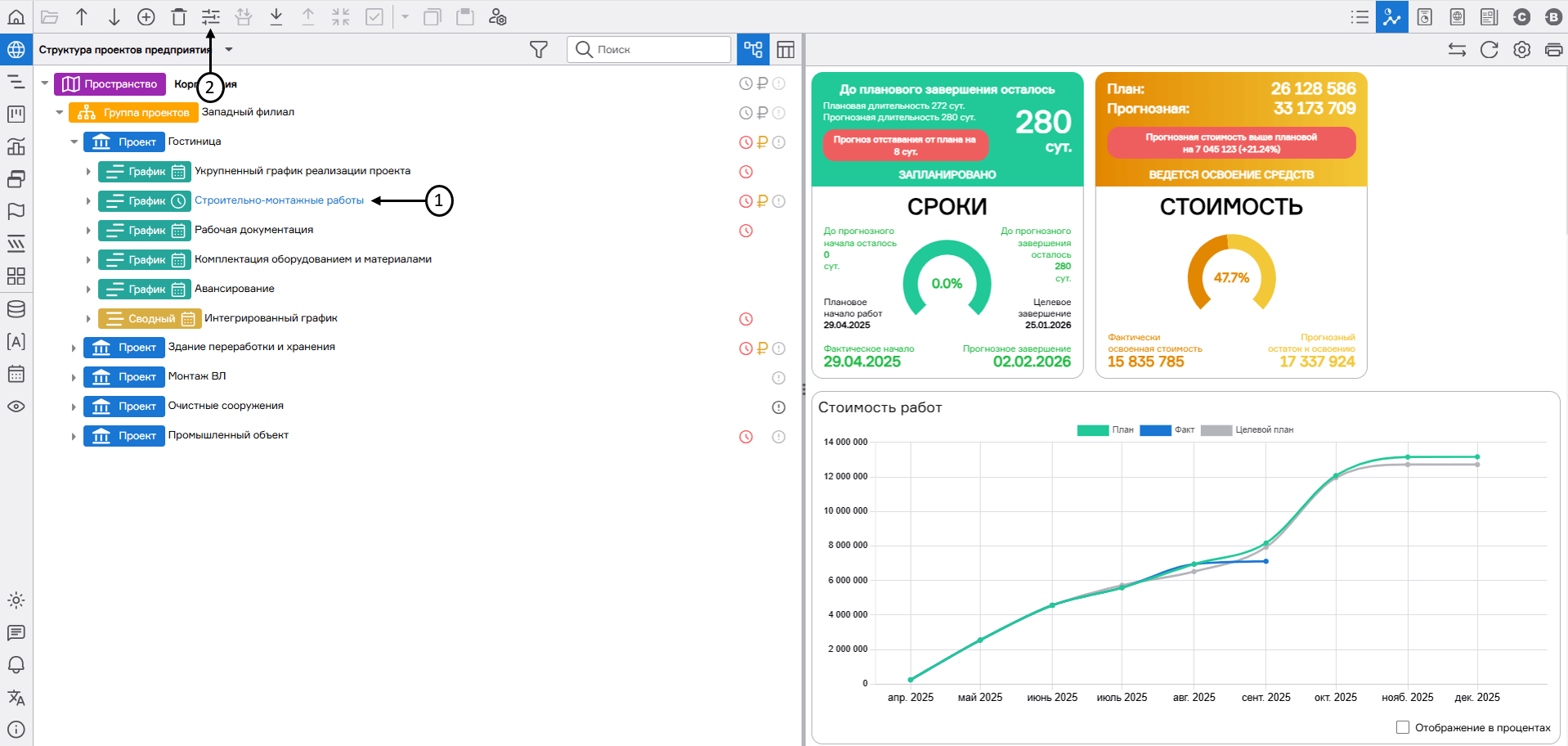Click the home icon in the top-left corner
The width and height of the screenshot is (1568, 746).
pos(16,16)
